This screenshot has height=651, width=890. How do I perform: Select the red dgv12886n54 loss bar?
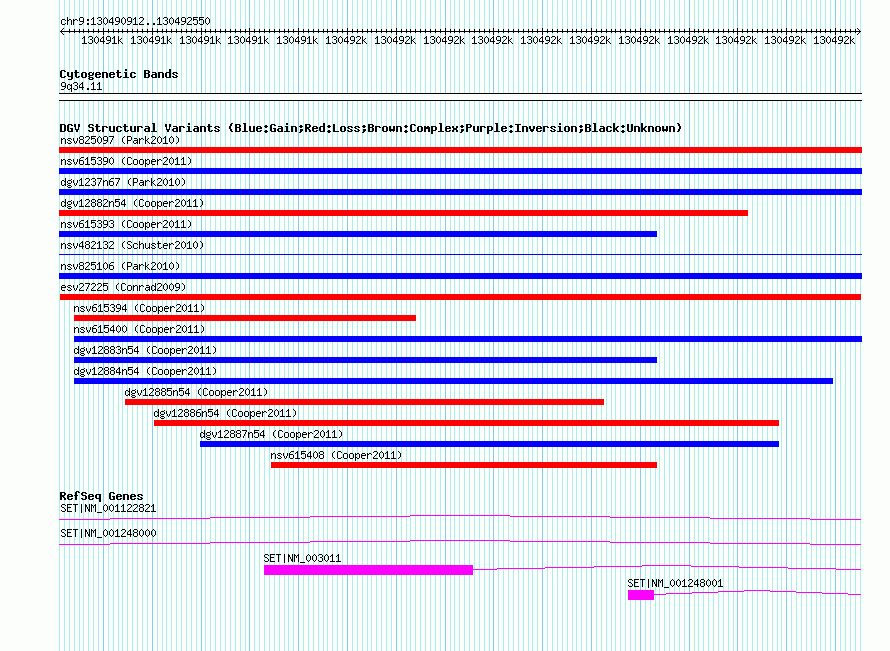coord(467,423)
